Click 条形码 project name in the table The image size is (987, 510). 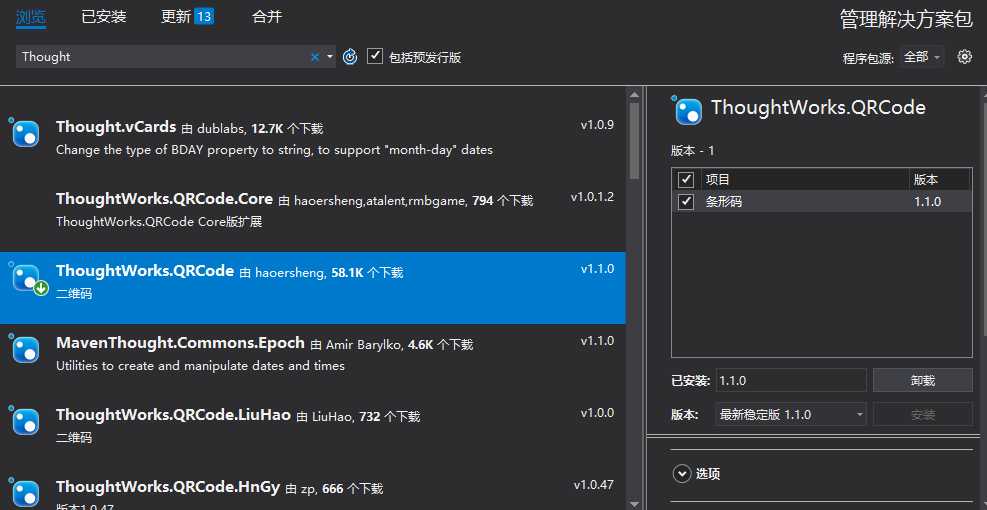pyautogui.click(x=724, y=202)
